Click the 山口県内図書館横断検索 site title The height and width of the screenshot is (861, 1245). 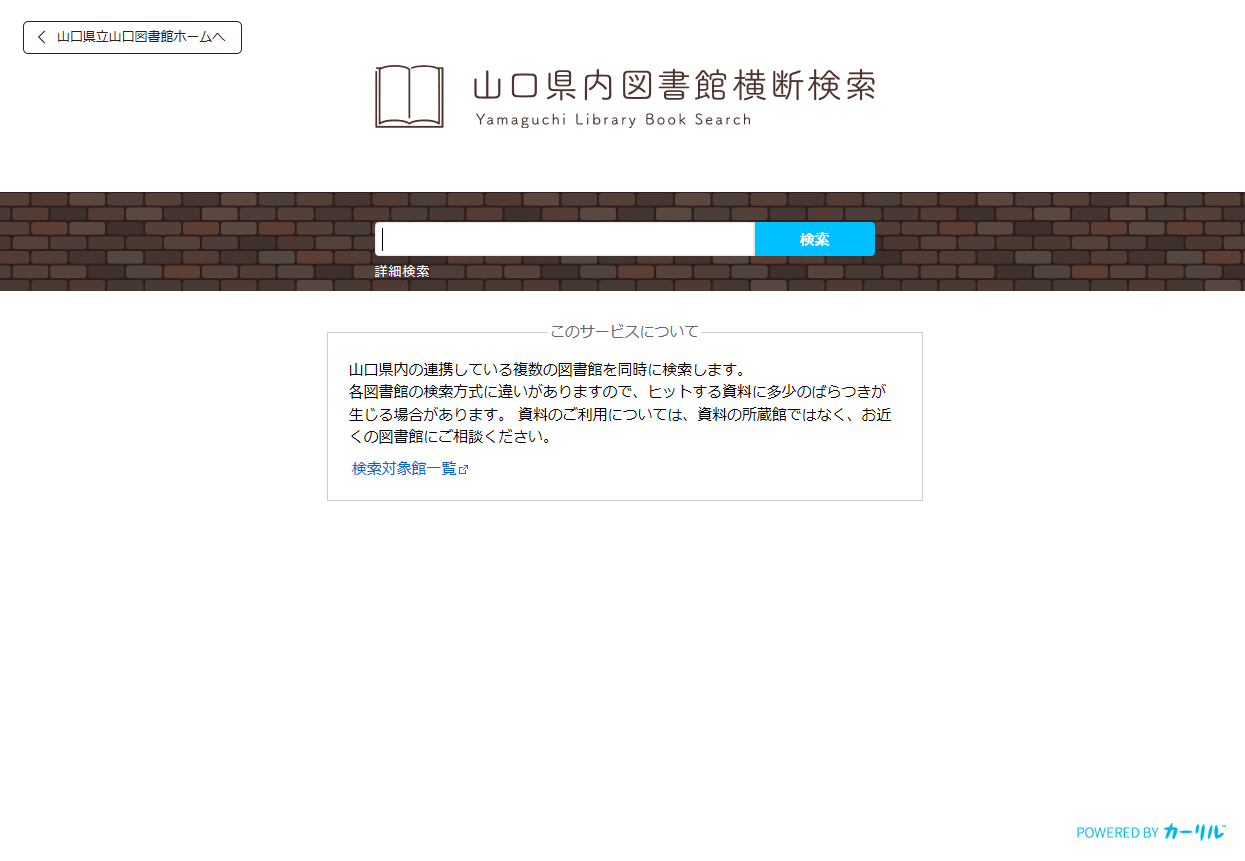coord(673,86)
